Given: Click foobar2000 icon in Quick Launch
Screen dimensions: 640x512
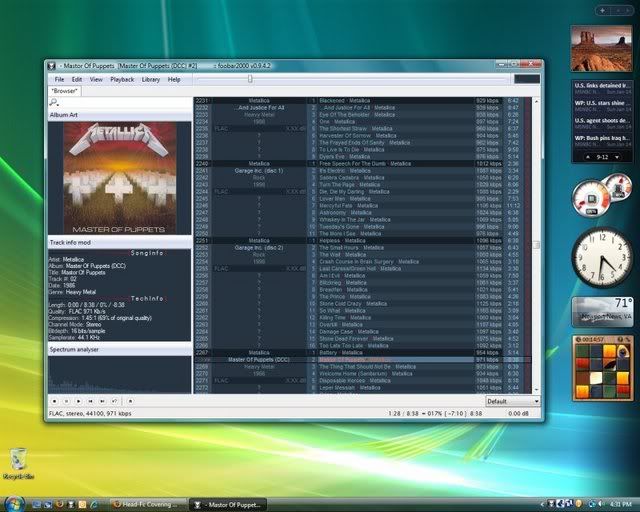Looking at the screenshot, I should pyautogui.click(x=71, y=504).
